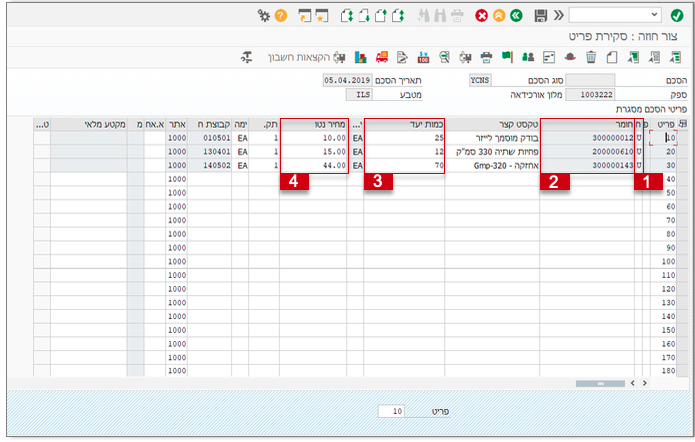This screenshot has height=442, width=695.
Task: Click the הקצאות חשבון account assignments button
Action: click(x=306, y=57)
